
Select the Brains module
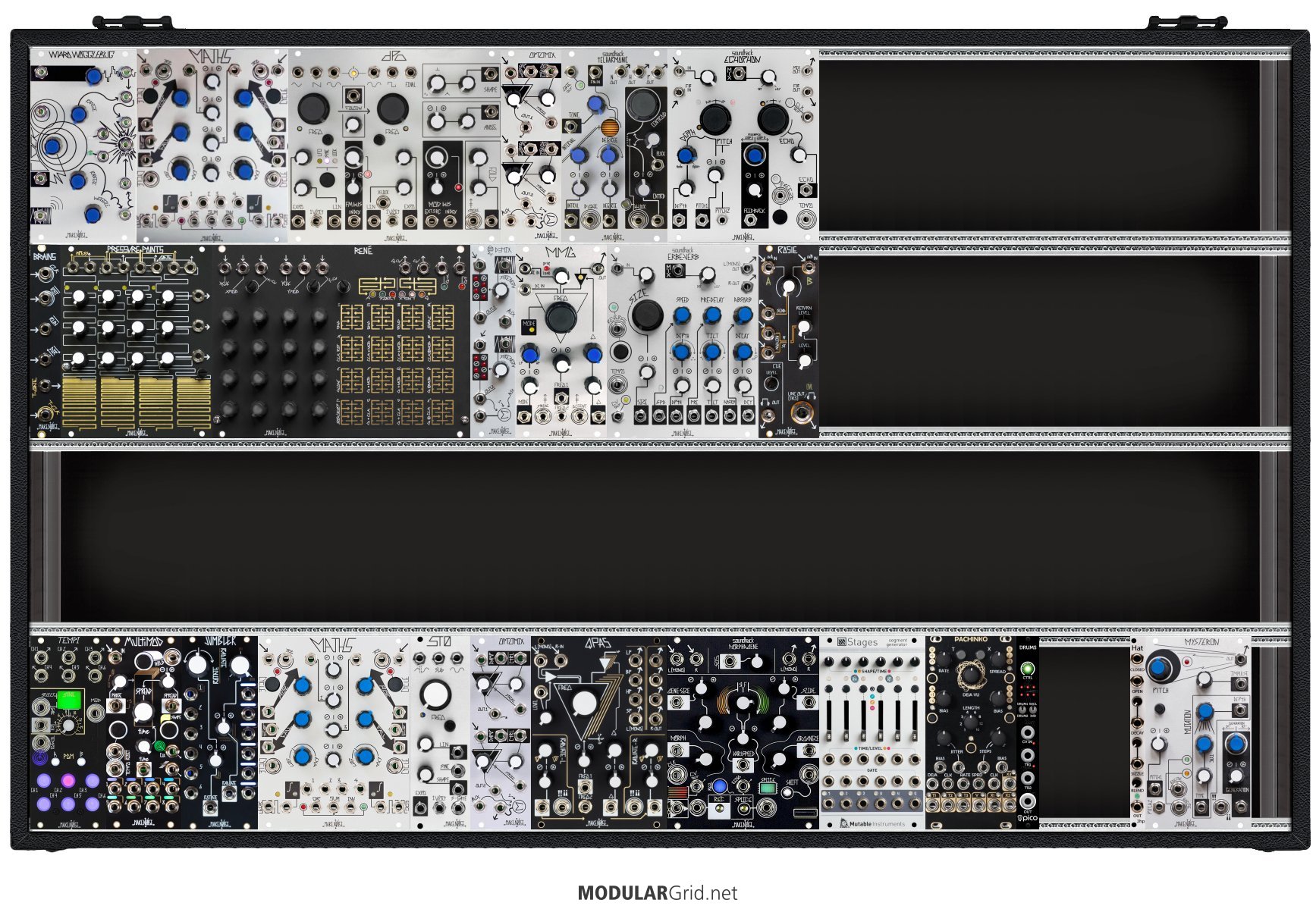click(45, 341)
